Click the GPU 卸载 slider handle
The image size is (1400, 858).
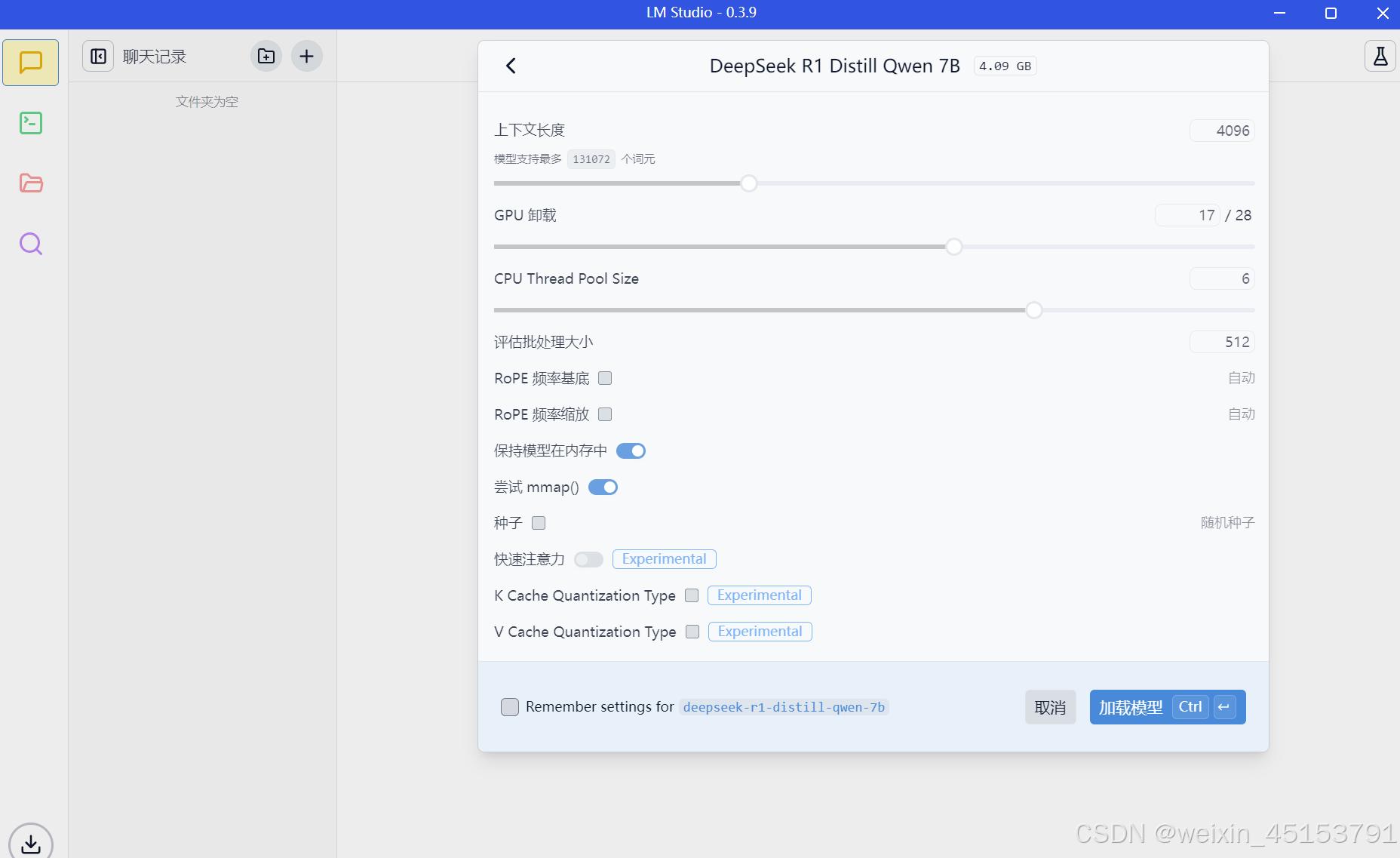pyautogui.click(x=954, y=247)
